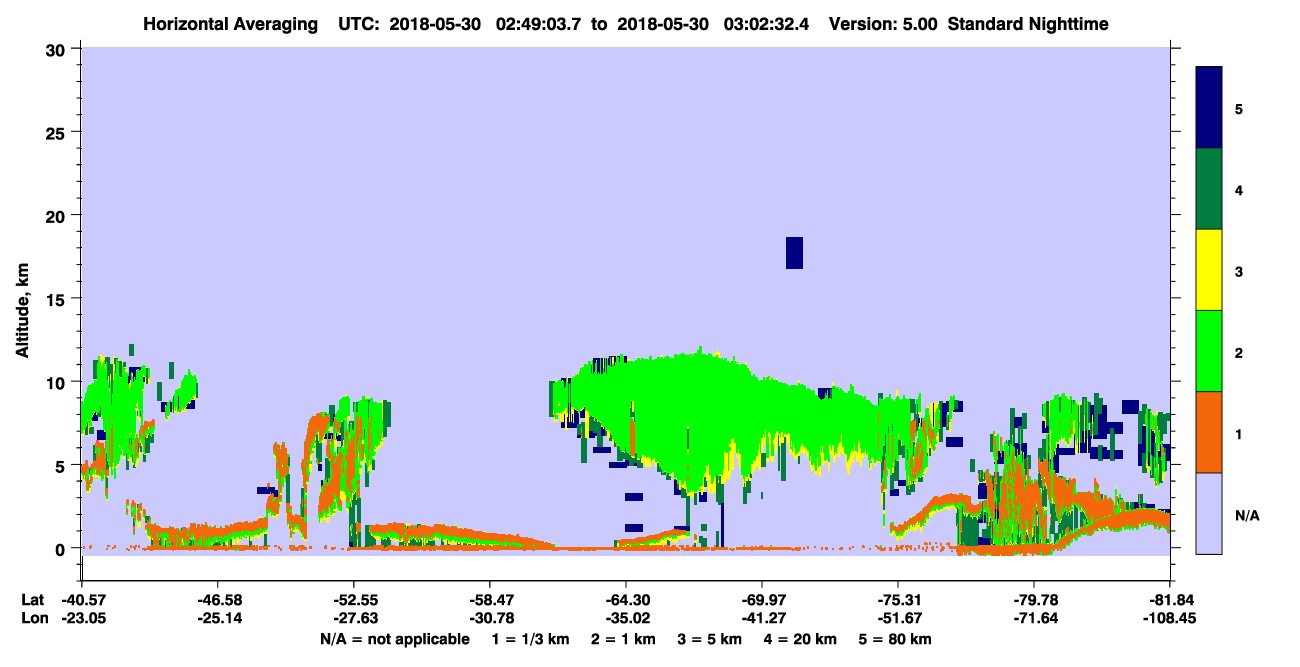The width and height of the screenshot is (1300, 667).
Task: Click the 15 tick label on altitude axis
Action: click(57, 299)
